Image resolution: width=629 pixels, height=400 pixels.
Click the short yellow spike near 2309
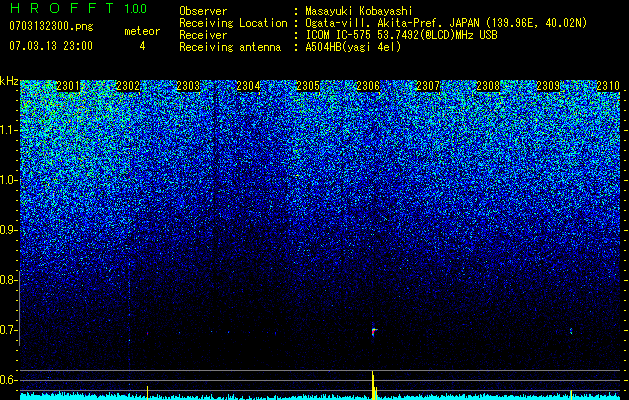tap(571, 395)
